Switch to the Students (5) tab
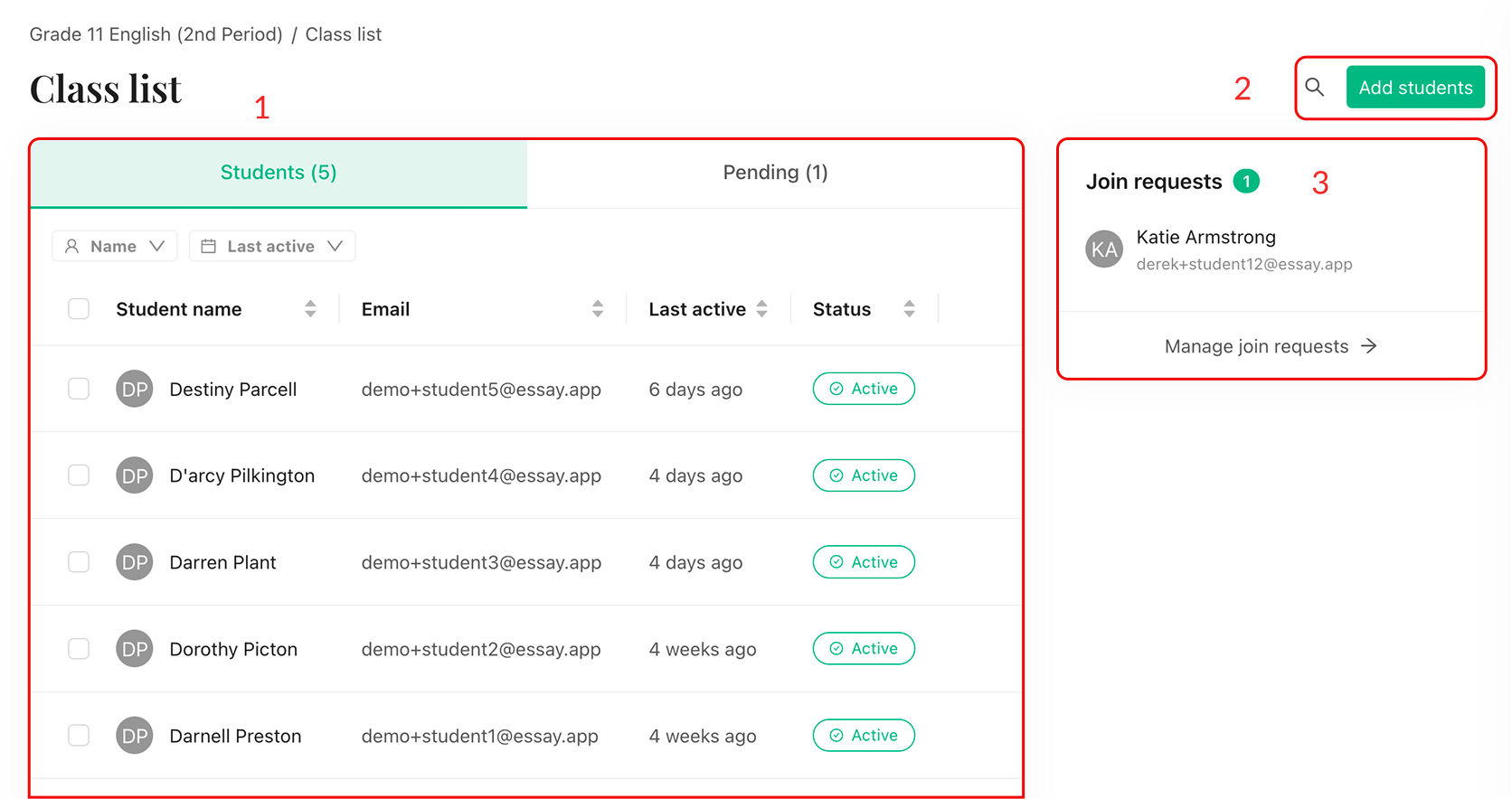 279,173
